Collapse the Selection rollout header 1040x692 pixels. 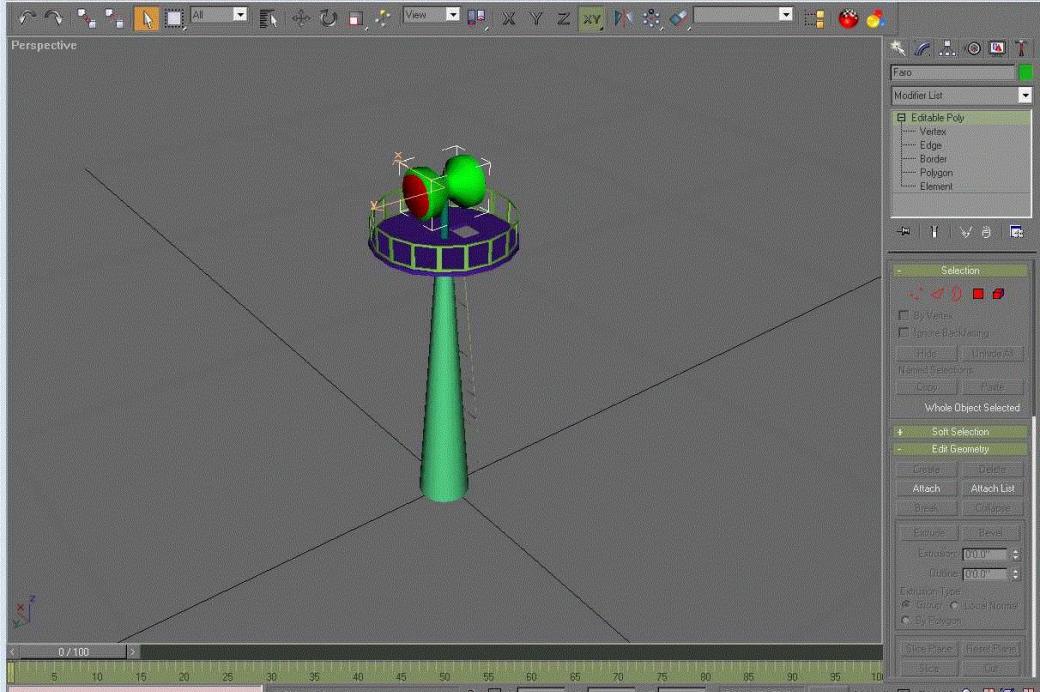point(960,271)
